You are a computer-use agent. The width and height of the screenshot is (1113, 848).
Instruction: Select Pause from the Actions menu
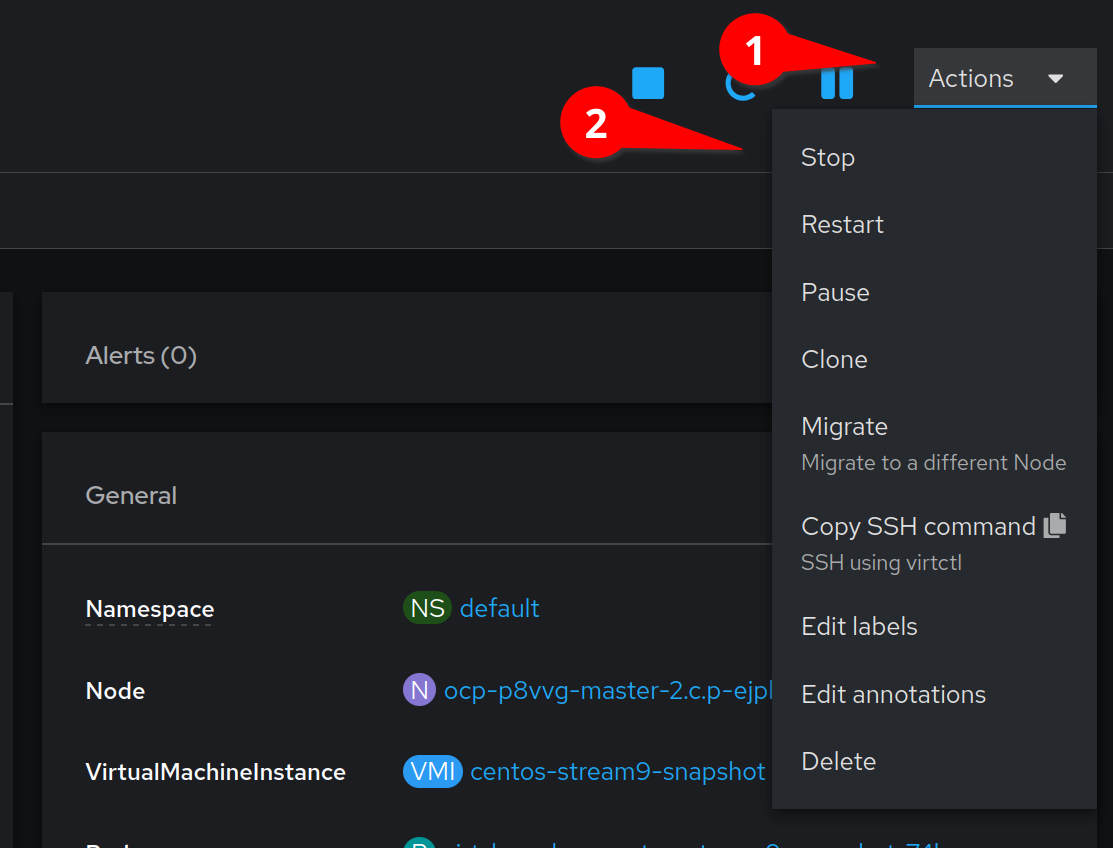tap(835, 292)
